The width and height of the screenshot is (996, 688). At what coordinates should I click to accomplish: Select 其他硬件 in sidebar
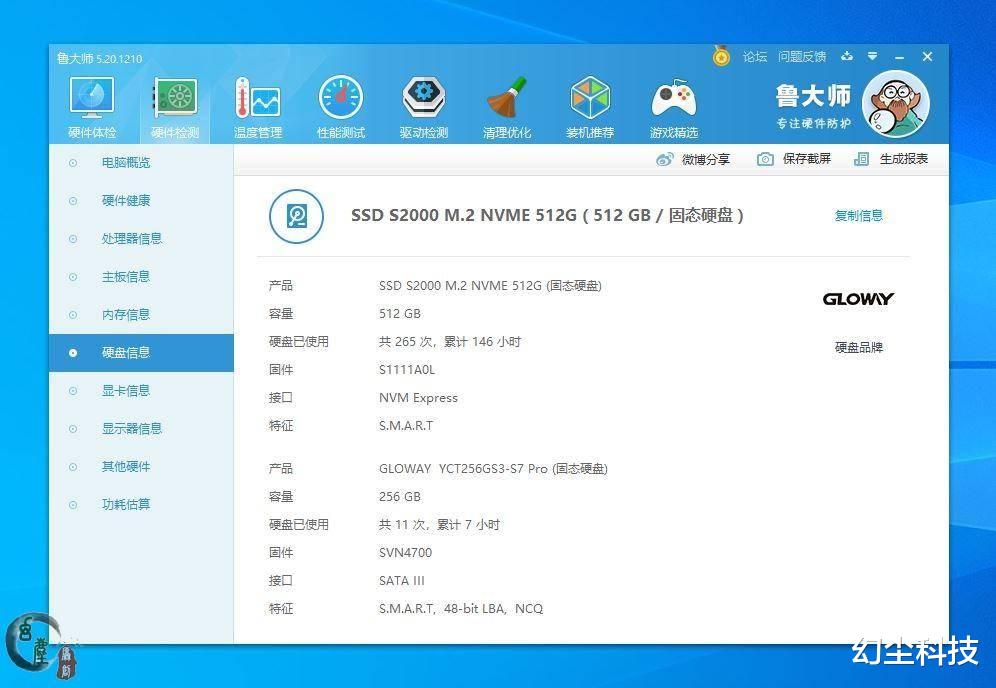pos(141,467)
